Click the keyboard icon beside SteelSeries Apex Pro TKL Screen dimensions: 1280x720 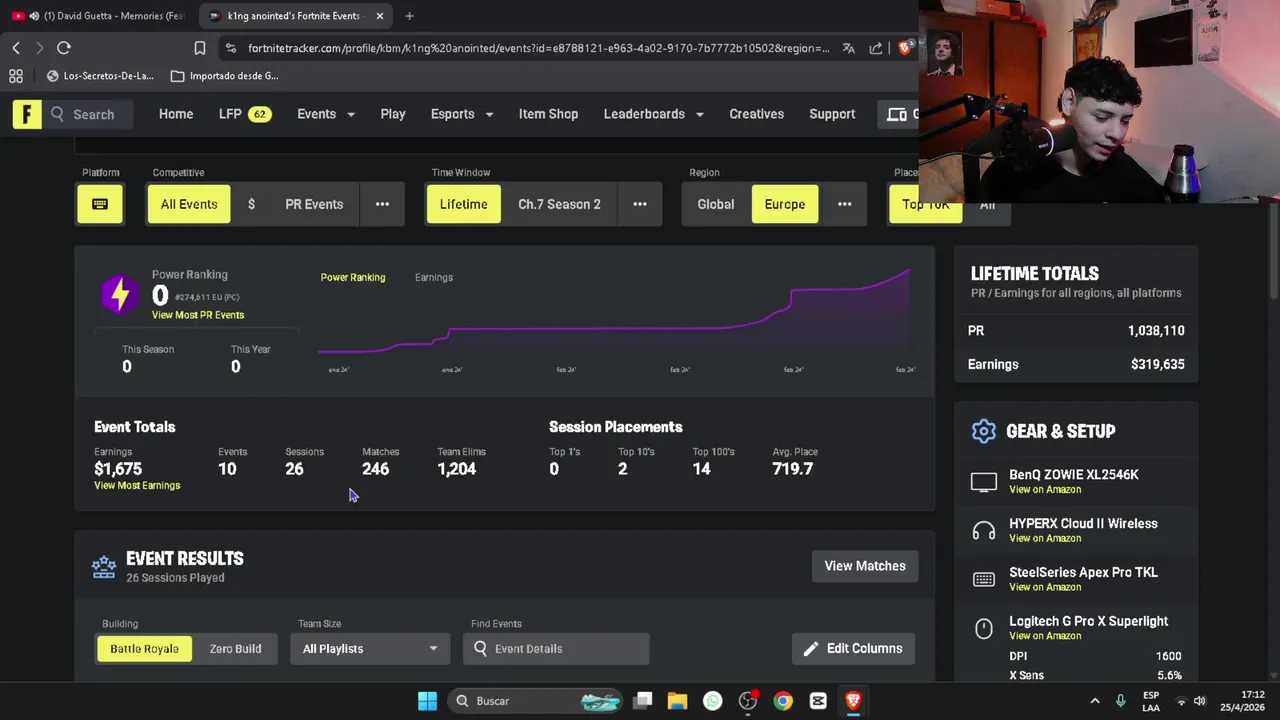click(984, 579)
